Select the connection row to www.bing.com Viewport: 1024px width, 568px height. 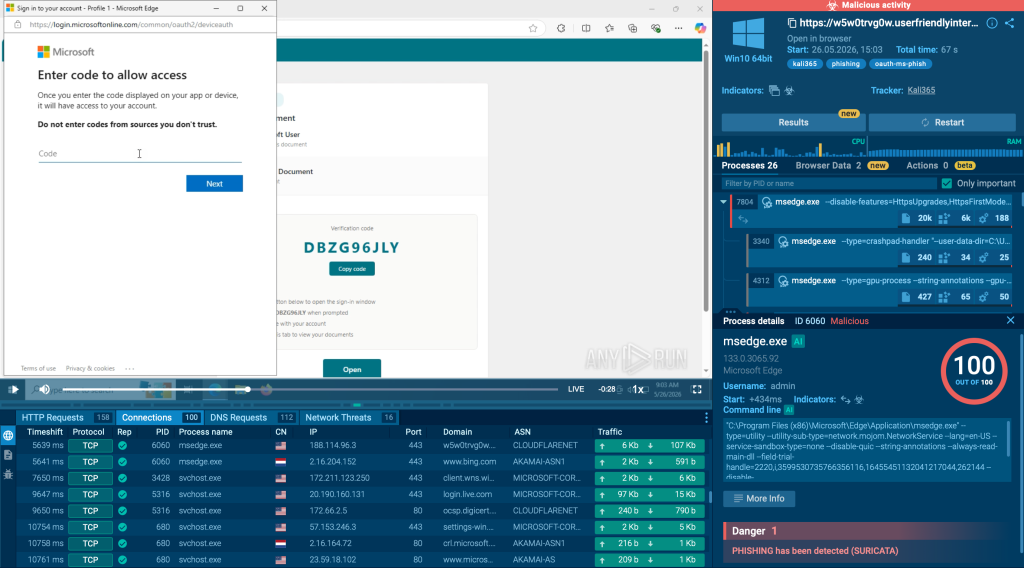[x=361, y=462]
